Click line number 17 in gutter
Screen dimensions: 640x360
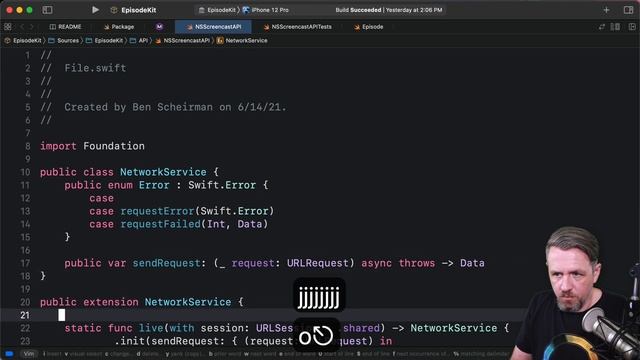pyautogui.click(x=25, y=263)
